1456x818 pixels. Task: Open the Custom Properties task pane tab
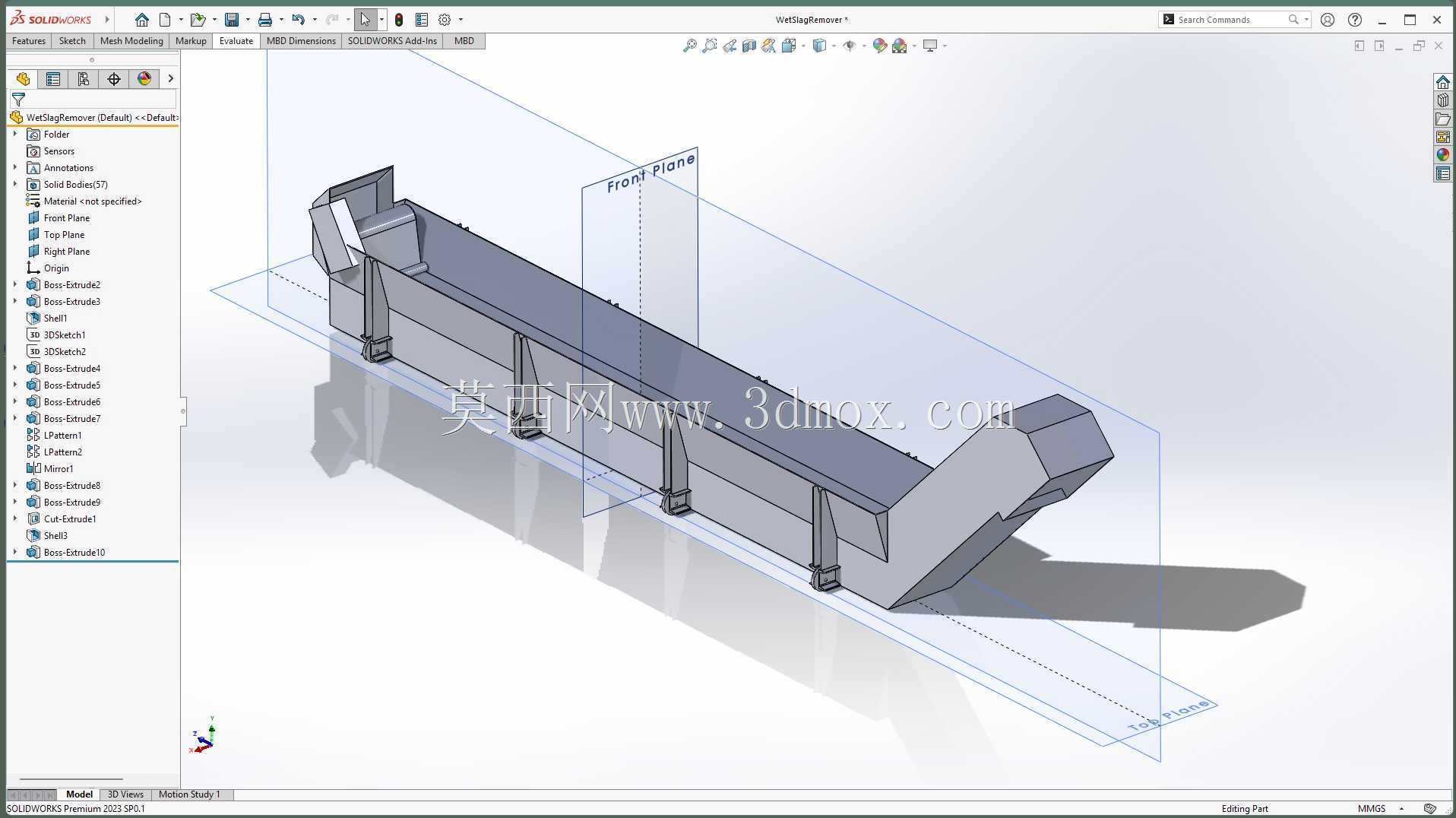1442,173
